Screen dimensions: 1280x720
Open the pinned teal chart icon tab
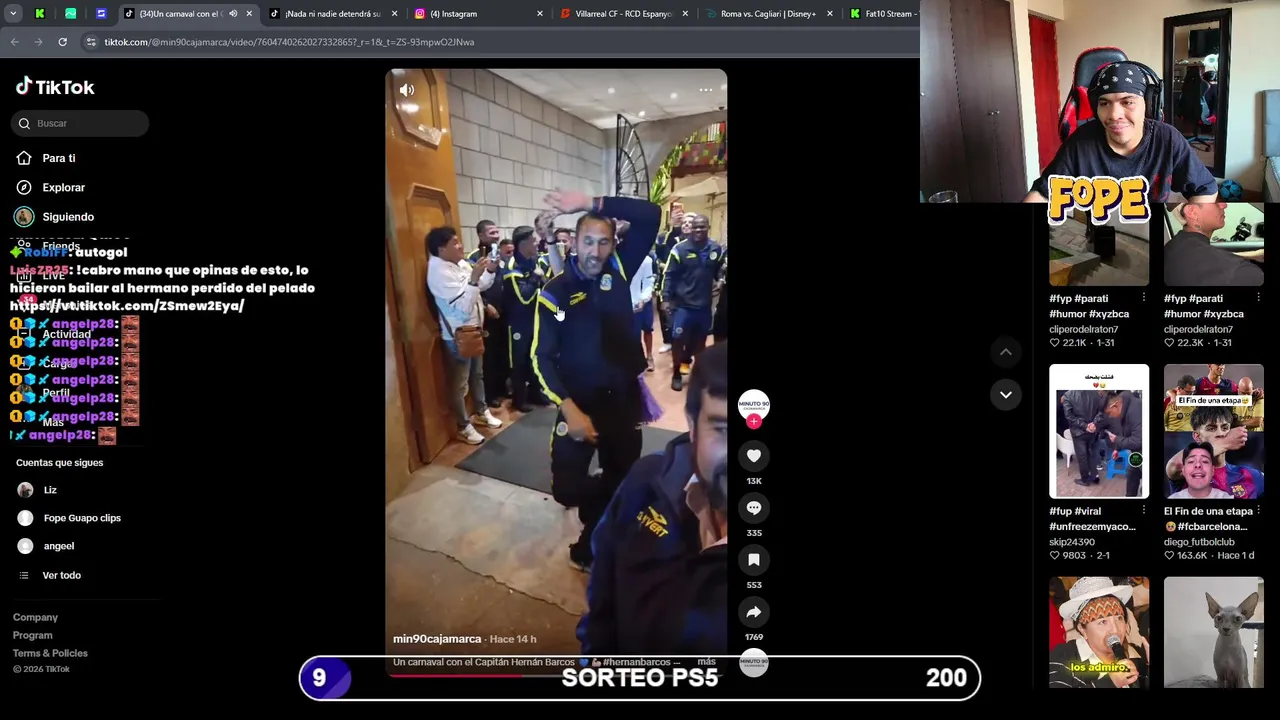pos(70,14)
